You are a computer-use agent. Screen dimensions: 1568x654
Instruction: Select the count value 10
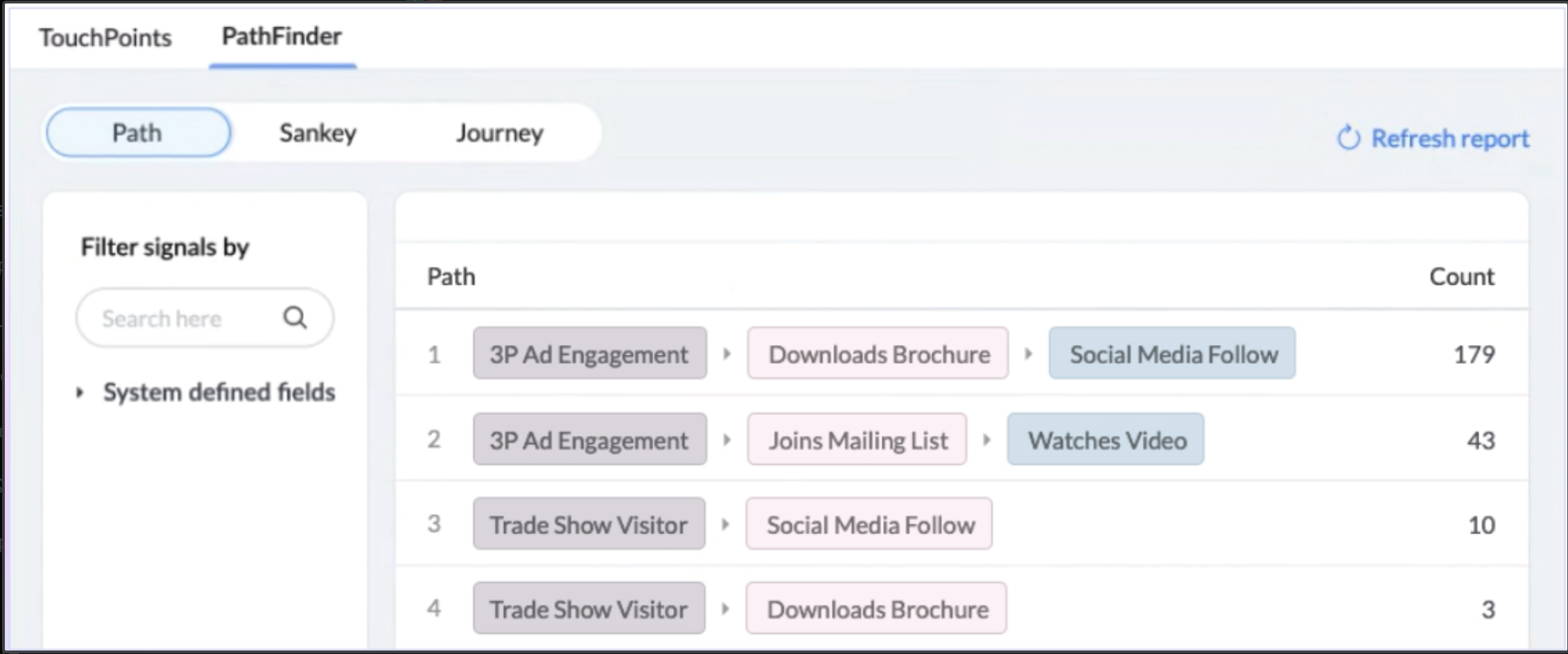pos(1482,525)
